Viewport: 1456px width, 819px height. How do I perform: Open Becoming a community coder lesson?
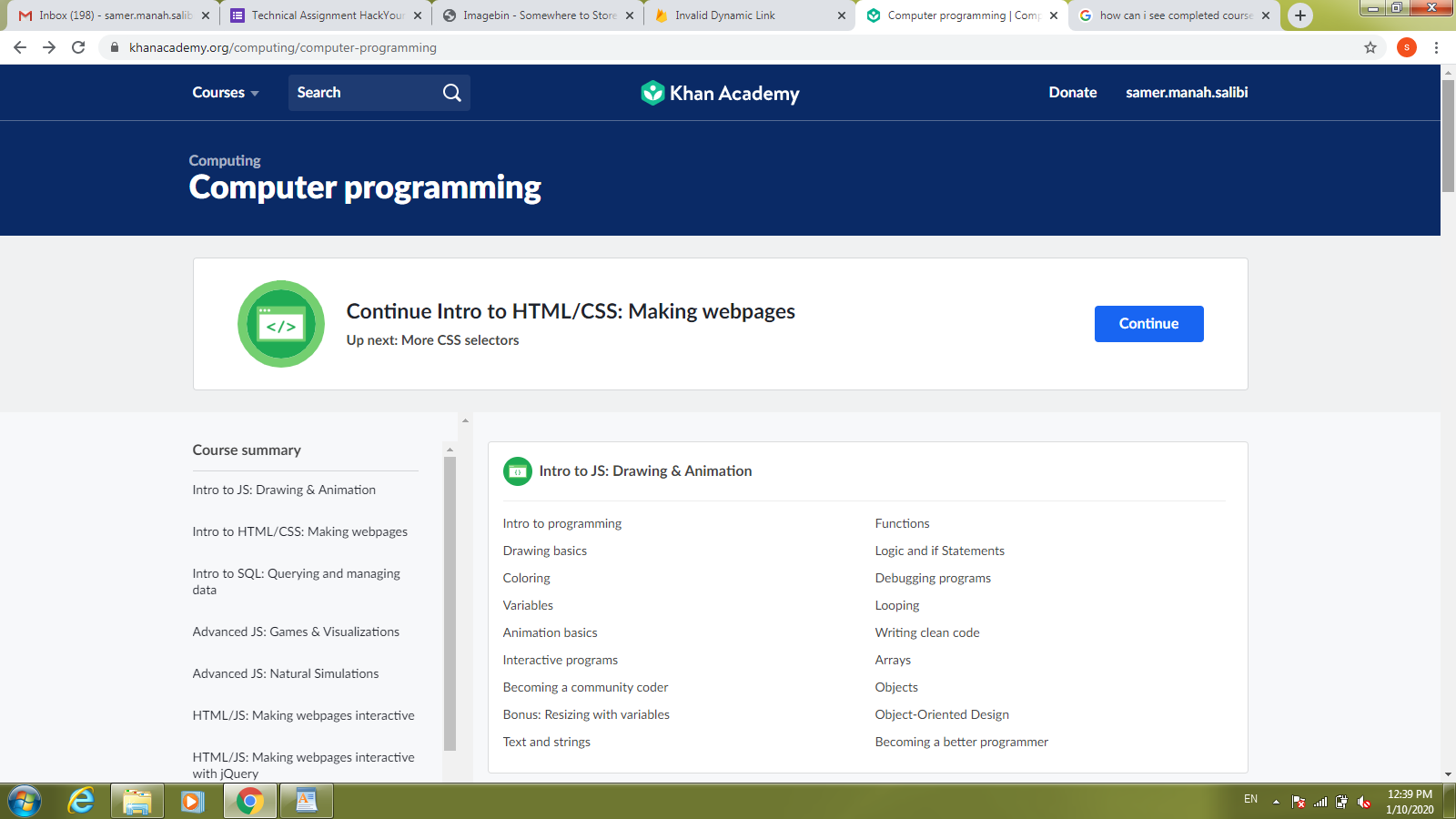point(585,688)
